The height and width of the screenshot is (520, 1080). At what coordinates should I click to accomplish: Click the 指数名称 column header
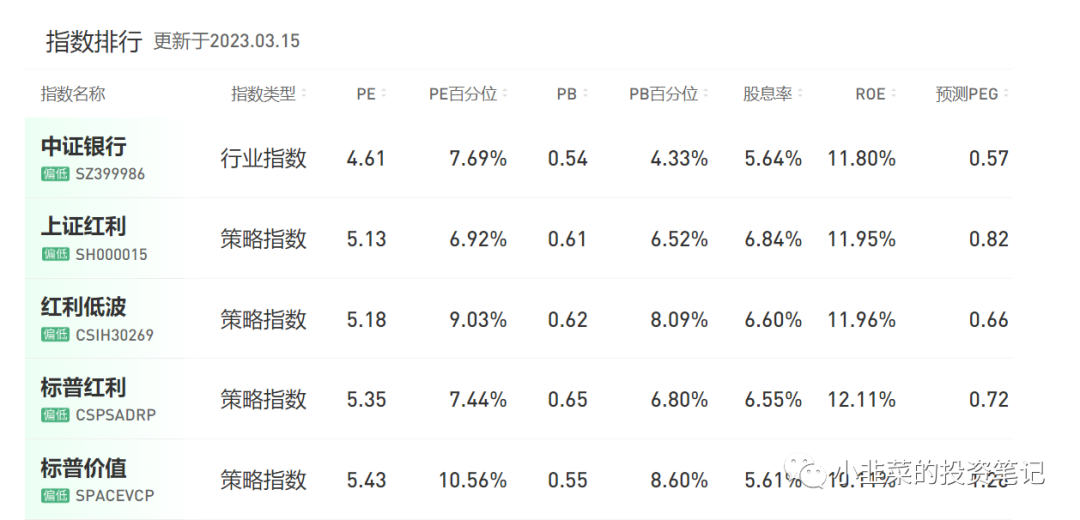click(73, 94)
